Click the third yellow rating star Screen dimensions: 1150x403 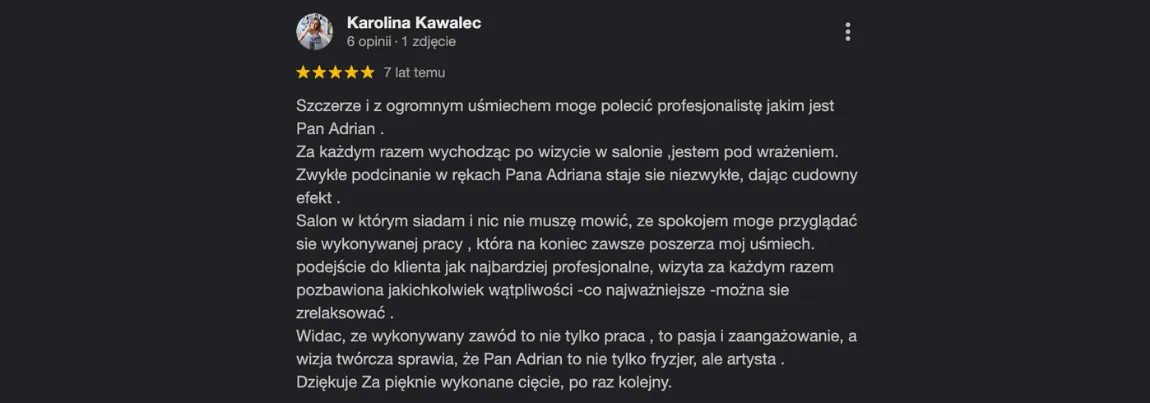pyautogui.click(x=335, y=73)
